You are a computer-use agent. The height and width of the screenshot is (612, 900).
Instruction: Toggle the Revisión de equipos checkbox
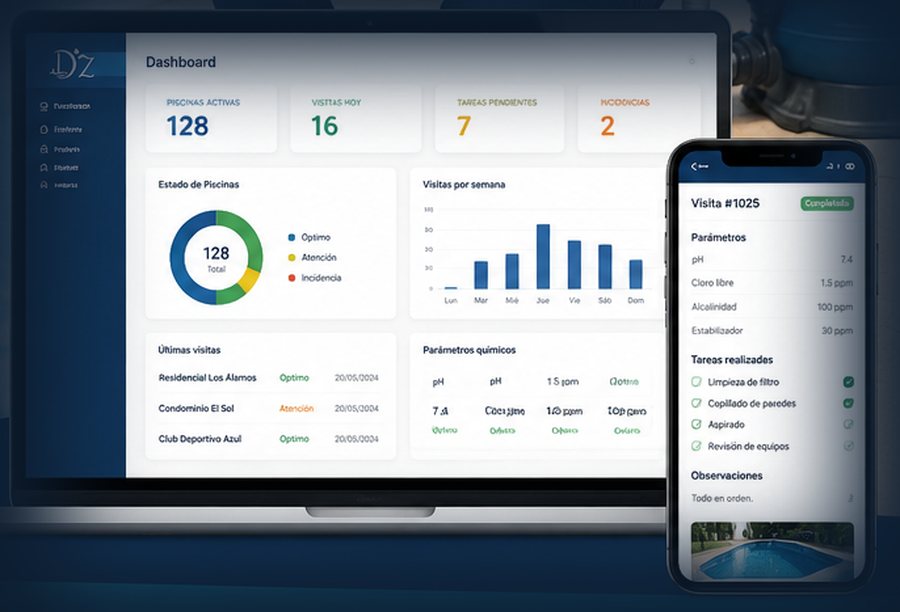pos(848,446)
